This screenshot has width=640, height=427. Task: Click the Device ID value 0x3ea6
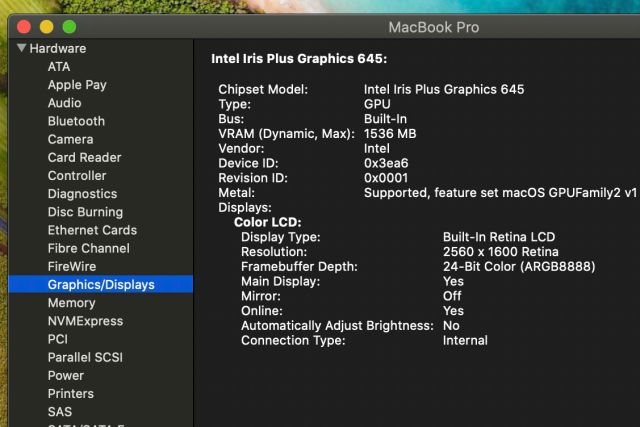click(386, 163)
